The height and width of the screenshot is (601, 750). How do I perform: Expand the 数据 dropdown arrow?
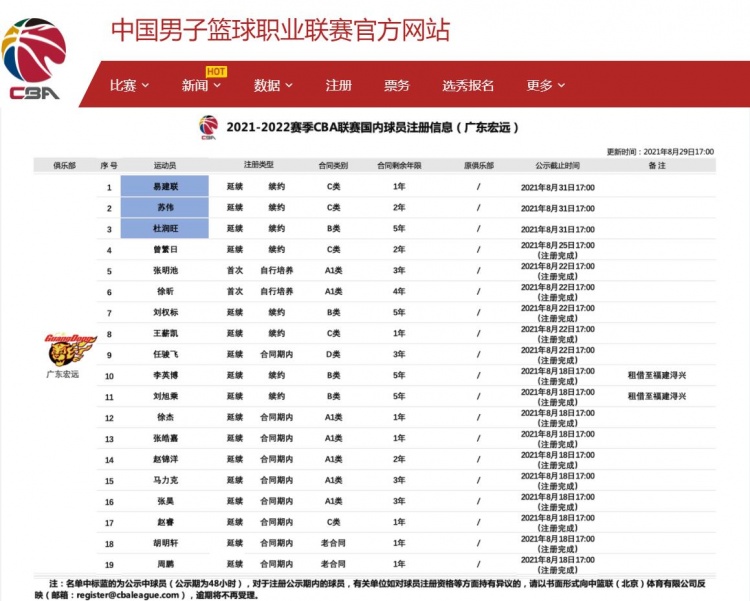[x=289, y=85]
